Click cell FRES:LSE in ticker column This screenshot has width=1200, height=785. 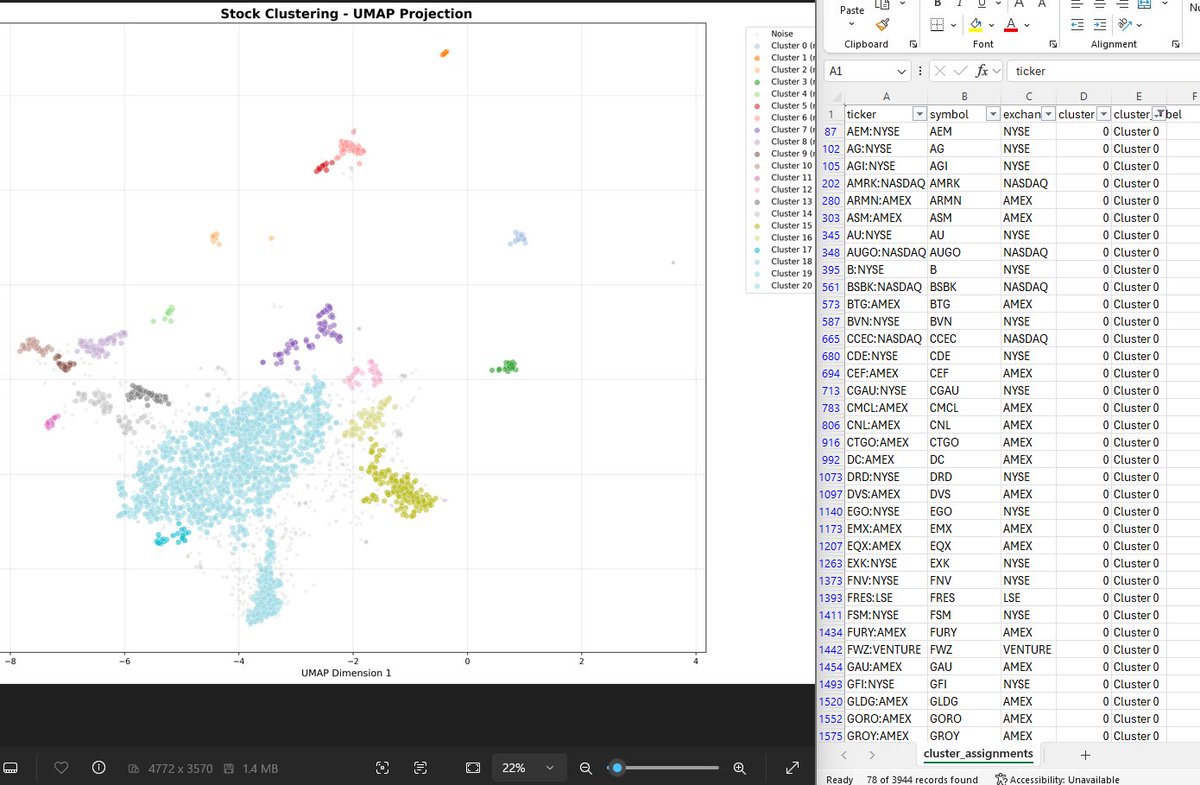click(x=885, y=598)
